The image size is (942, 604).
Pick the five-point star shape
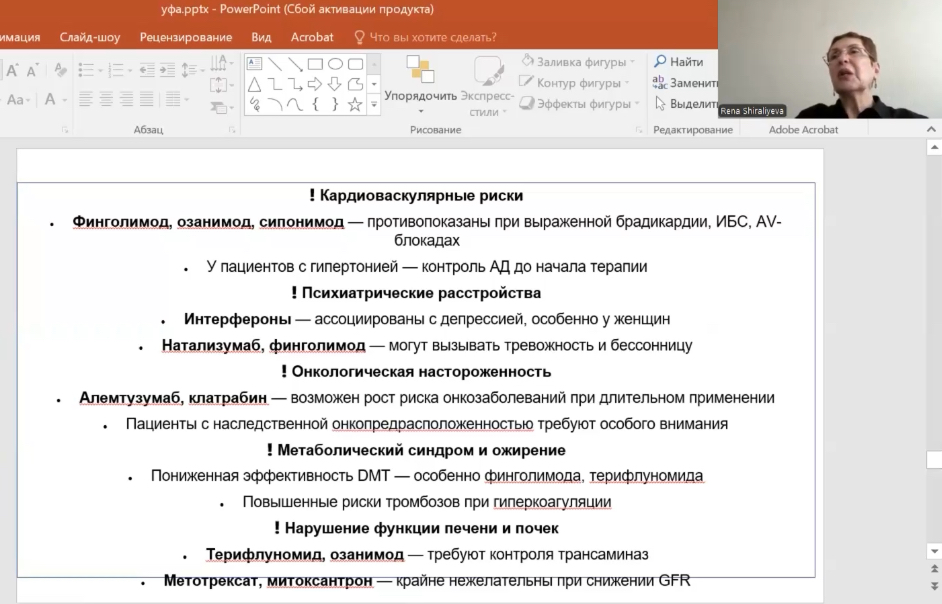point(355,103)
